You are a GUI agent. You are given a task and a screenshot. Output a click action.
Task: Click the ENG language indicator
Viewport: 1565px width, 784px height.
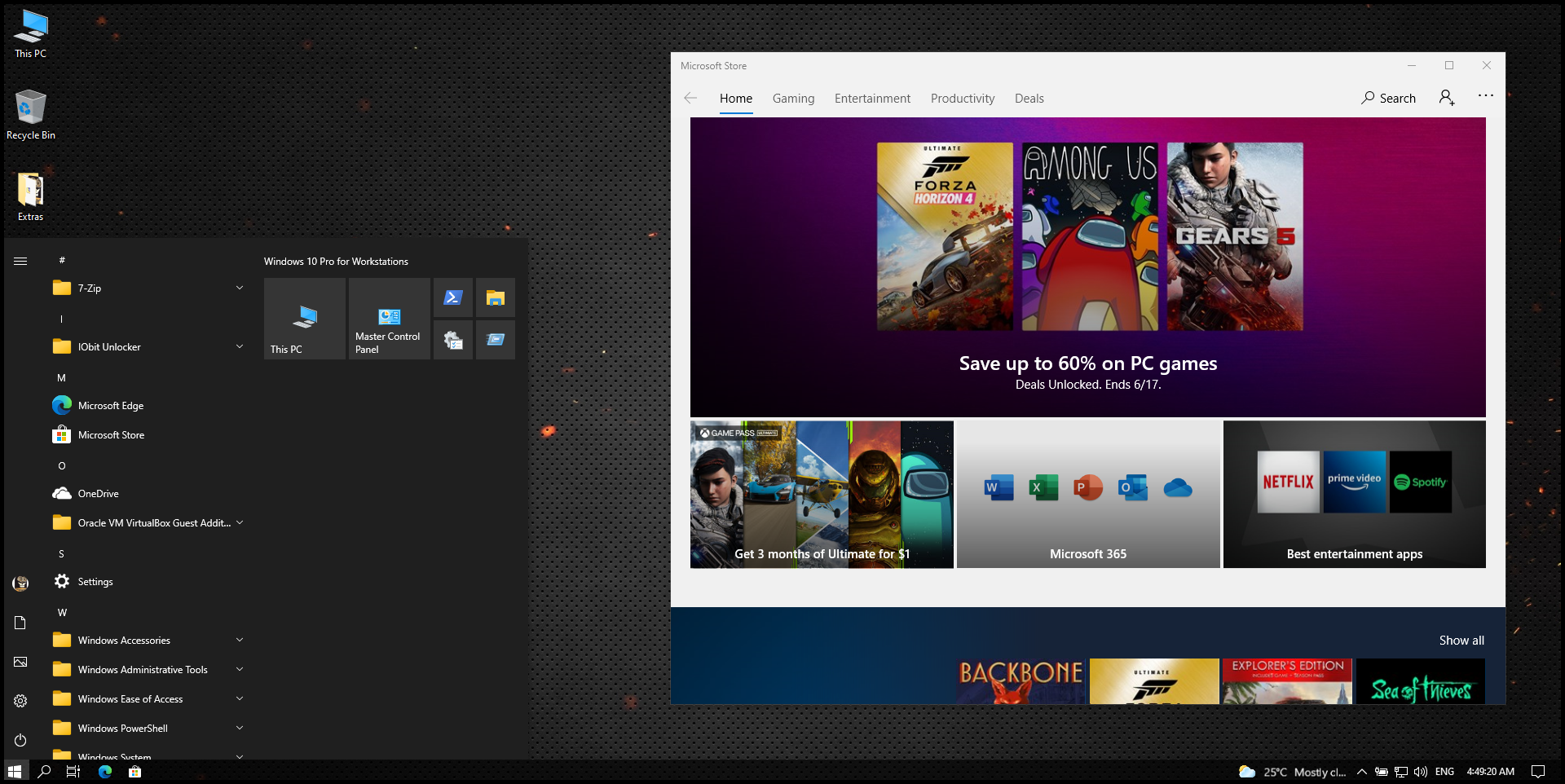click(1444, 772)
